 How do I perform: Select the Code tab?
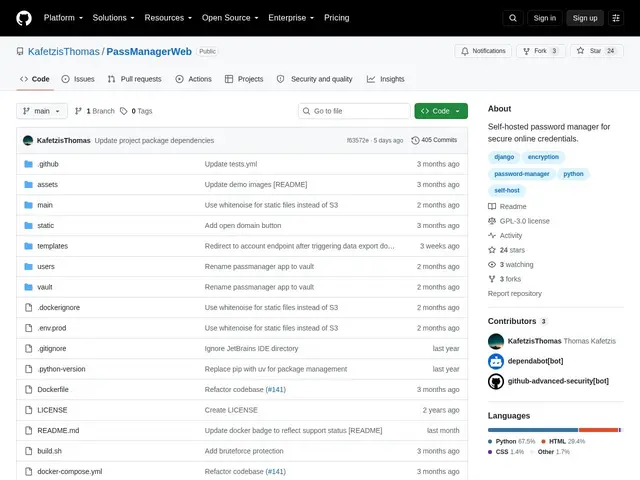click(35, 79)
